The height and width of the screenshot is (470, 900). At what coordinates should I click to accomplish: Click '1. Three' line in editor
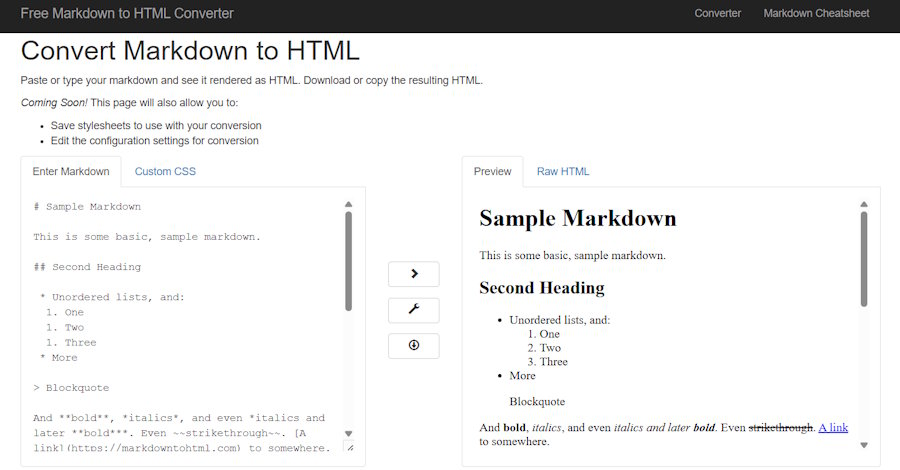tap(71, 343)
